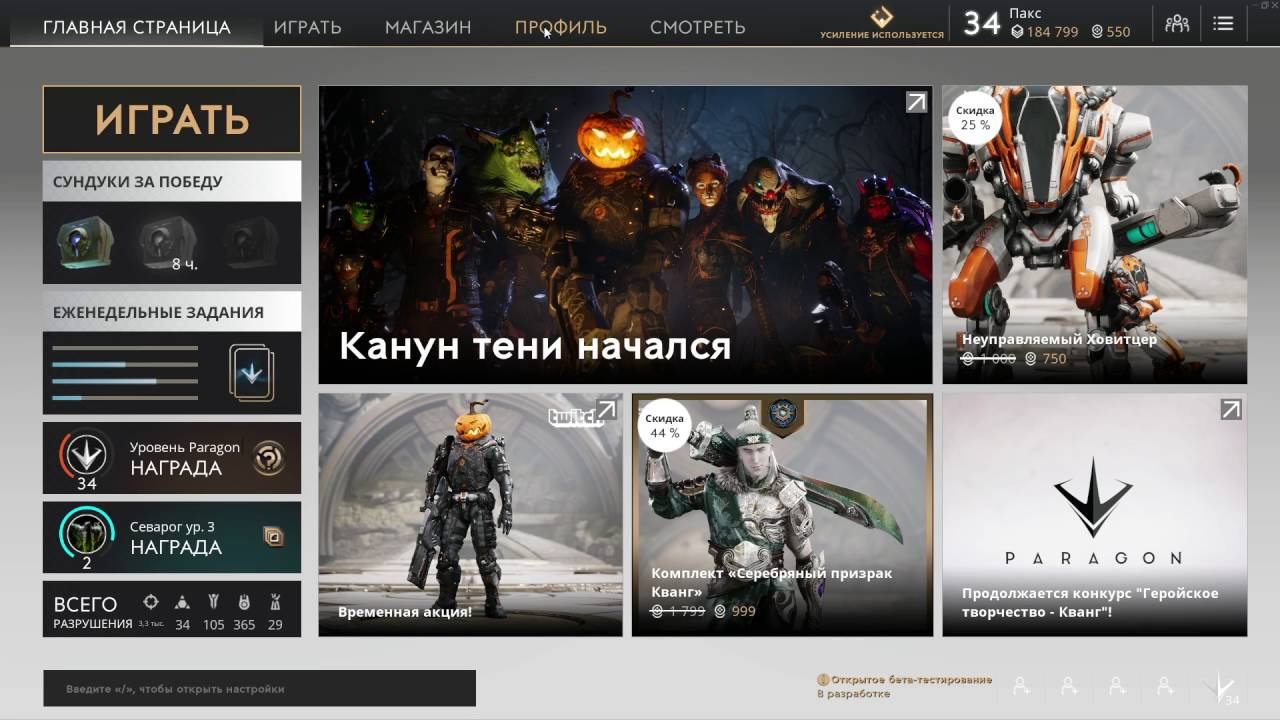Select the third dimmed victory chest

[x=250, y=243]
